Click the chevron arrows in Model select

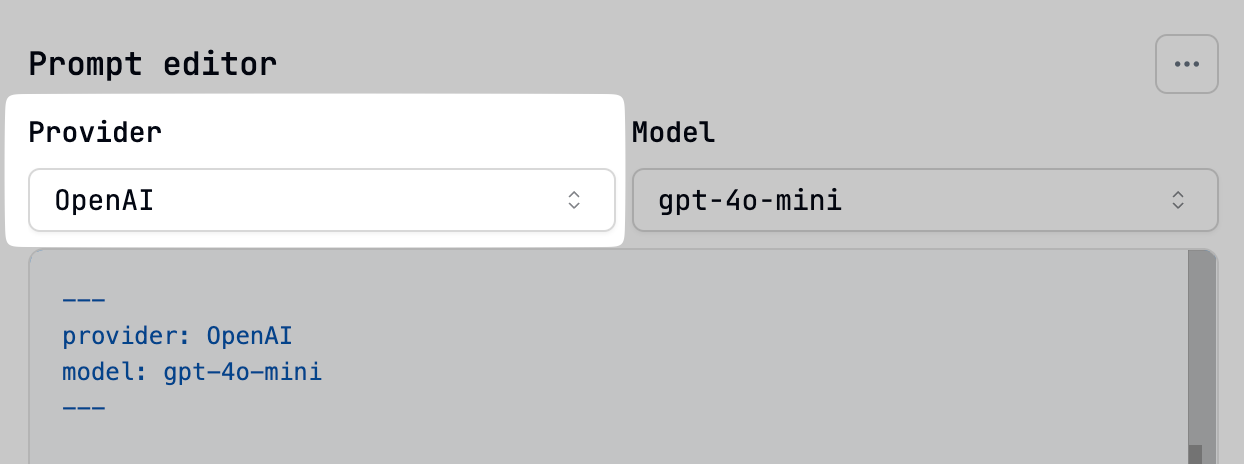point(1178,200)
